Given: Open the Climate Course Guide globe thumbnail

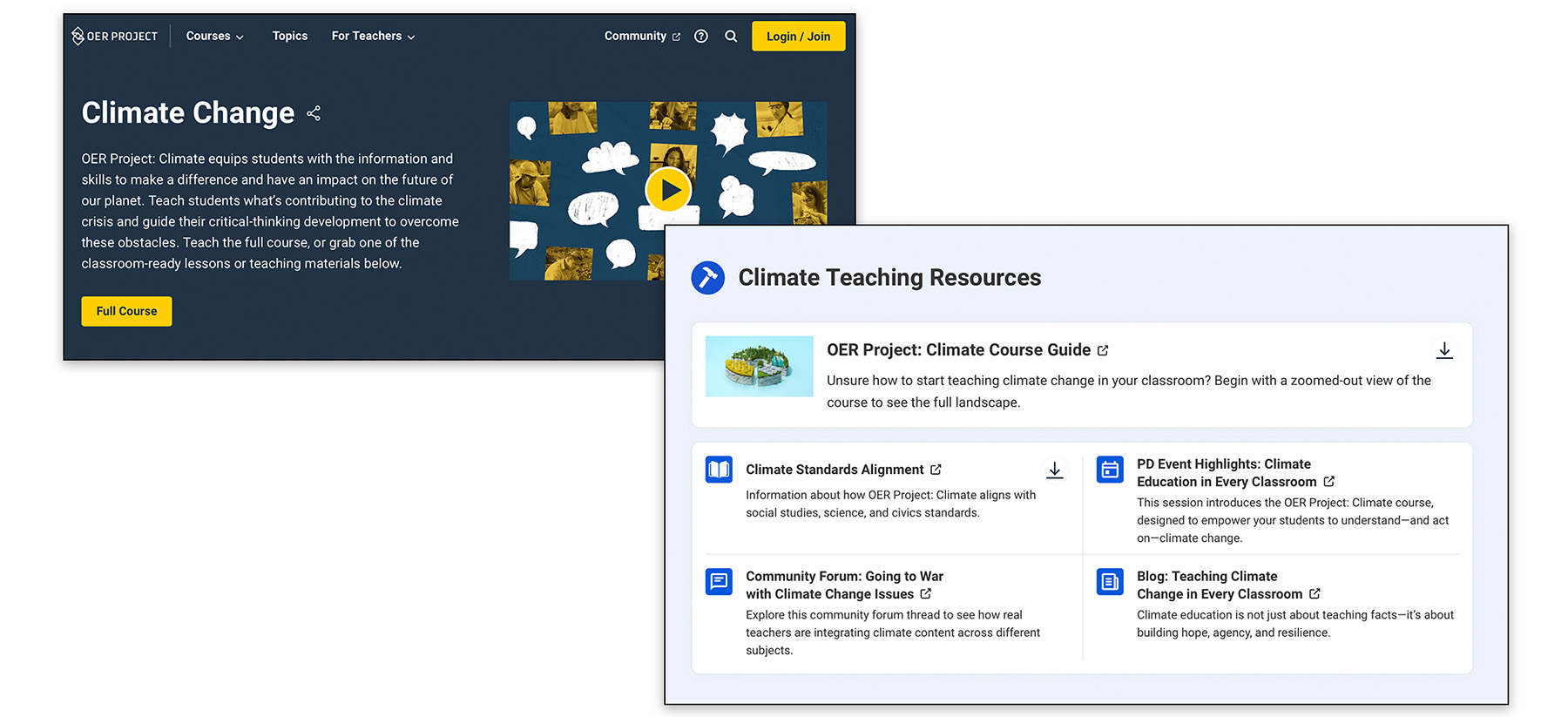Looking at the screenshot, I should pyautogui.click(x=759, y=367).
